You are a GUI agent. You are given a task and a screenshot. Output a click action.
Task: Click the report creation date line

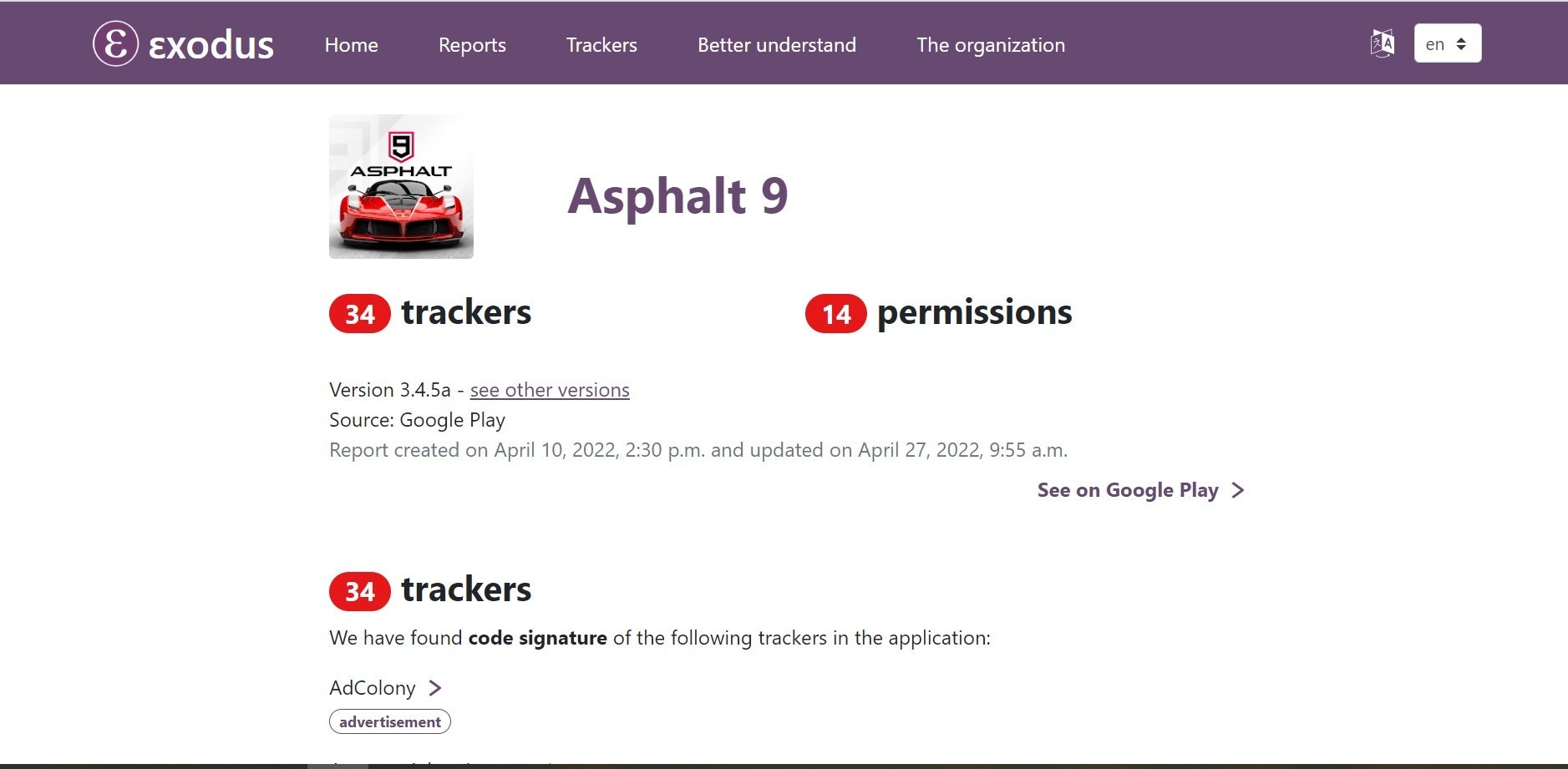tap(698, 450)
